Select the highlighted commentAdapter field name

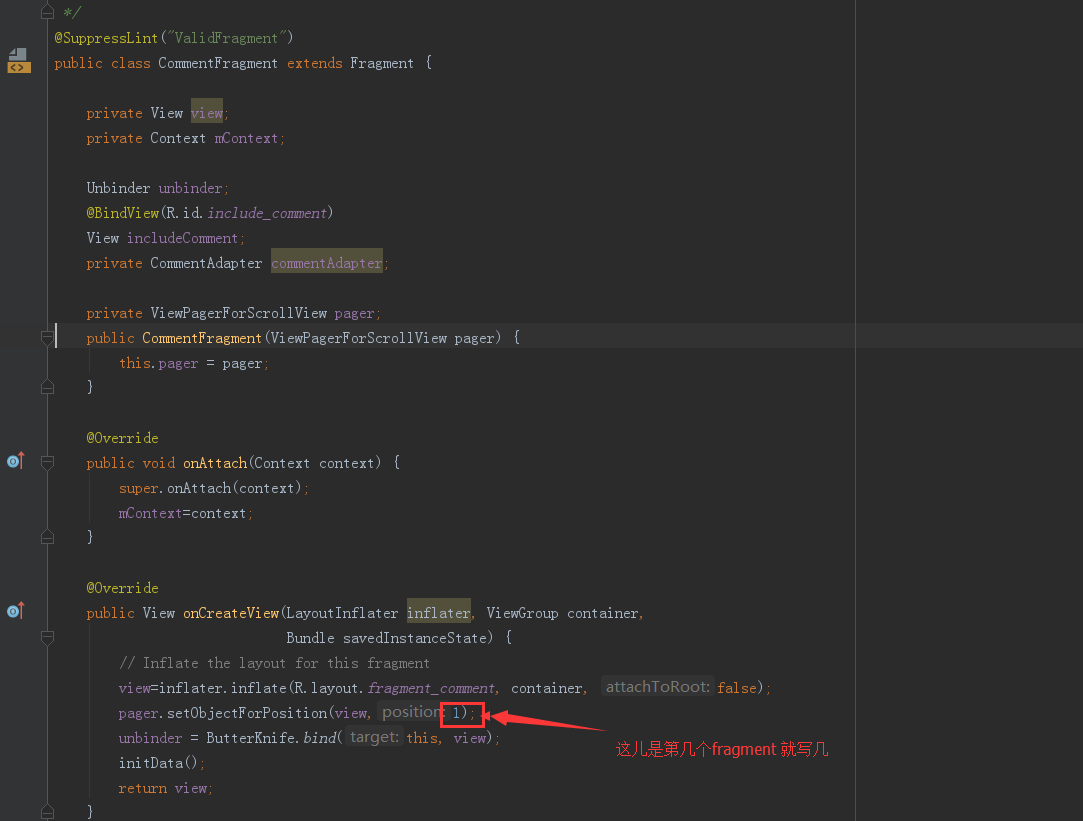[326, 262]
